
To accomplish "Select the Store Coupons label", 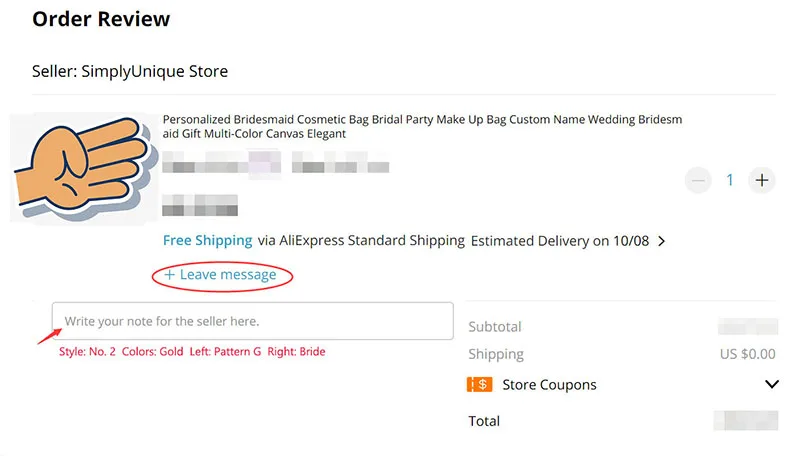I will (549, 384).
